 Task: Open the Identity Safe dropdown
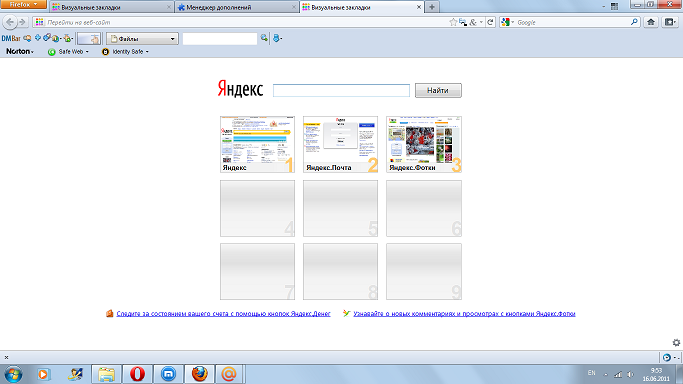[x=125, y=52]
